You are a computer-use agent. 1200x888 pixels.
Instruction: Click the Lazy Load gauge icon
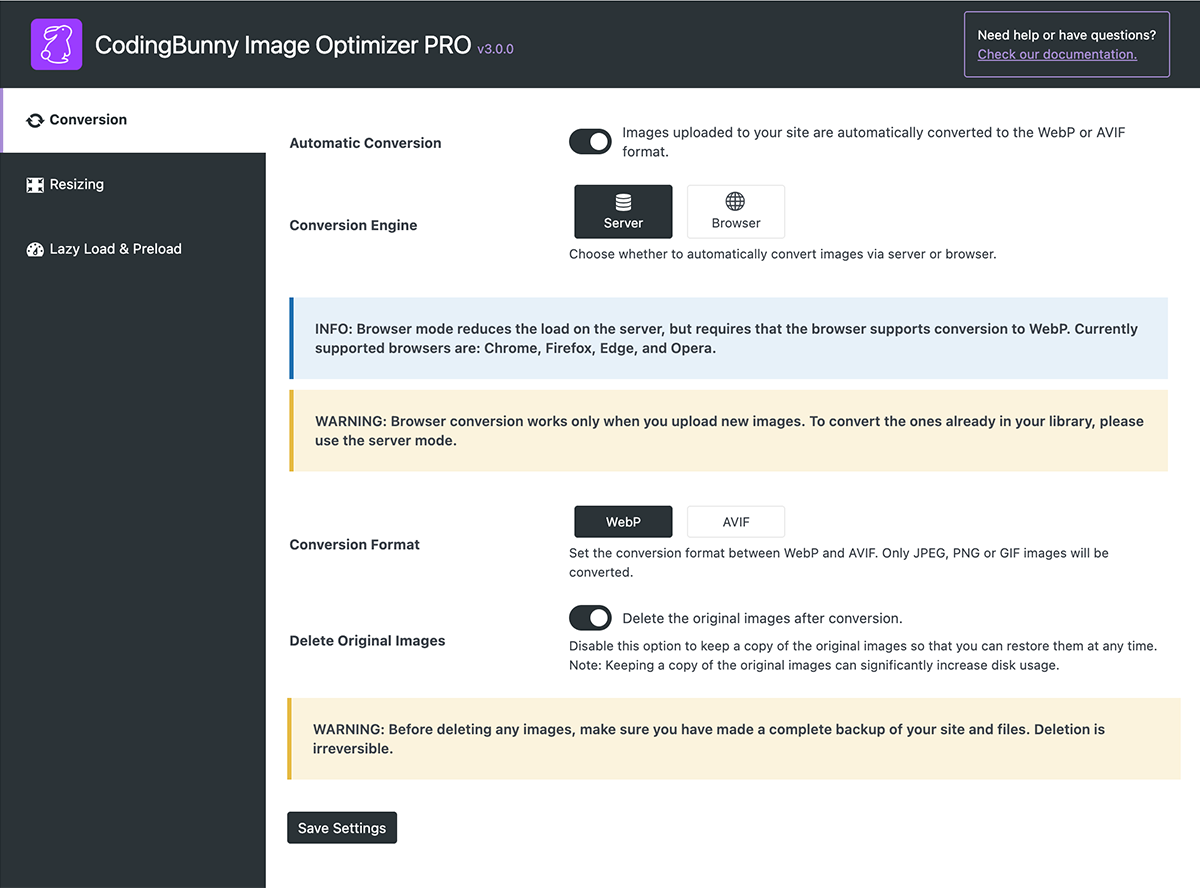(35, 250)
